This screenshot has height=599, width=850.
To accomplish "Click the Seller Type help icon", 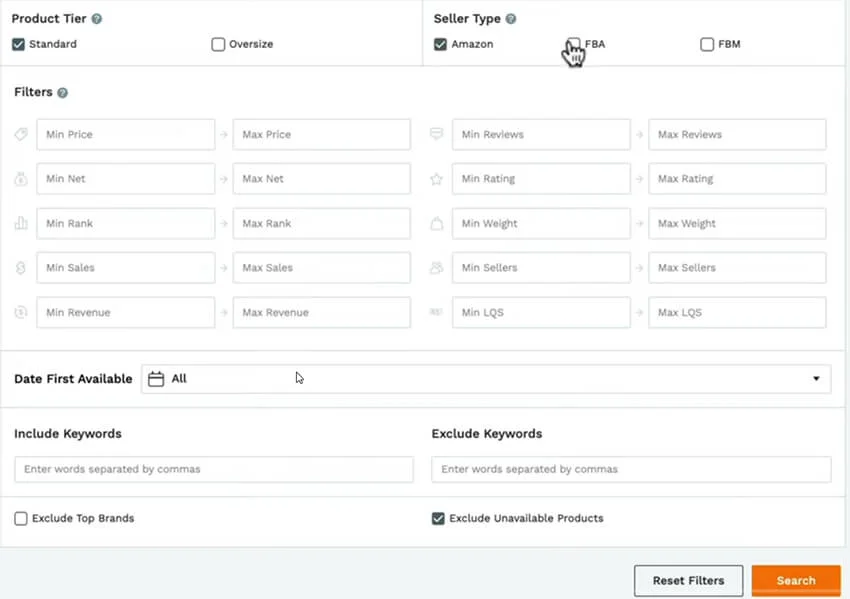I will click(510, 18).
